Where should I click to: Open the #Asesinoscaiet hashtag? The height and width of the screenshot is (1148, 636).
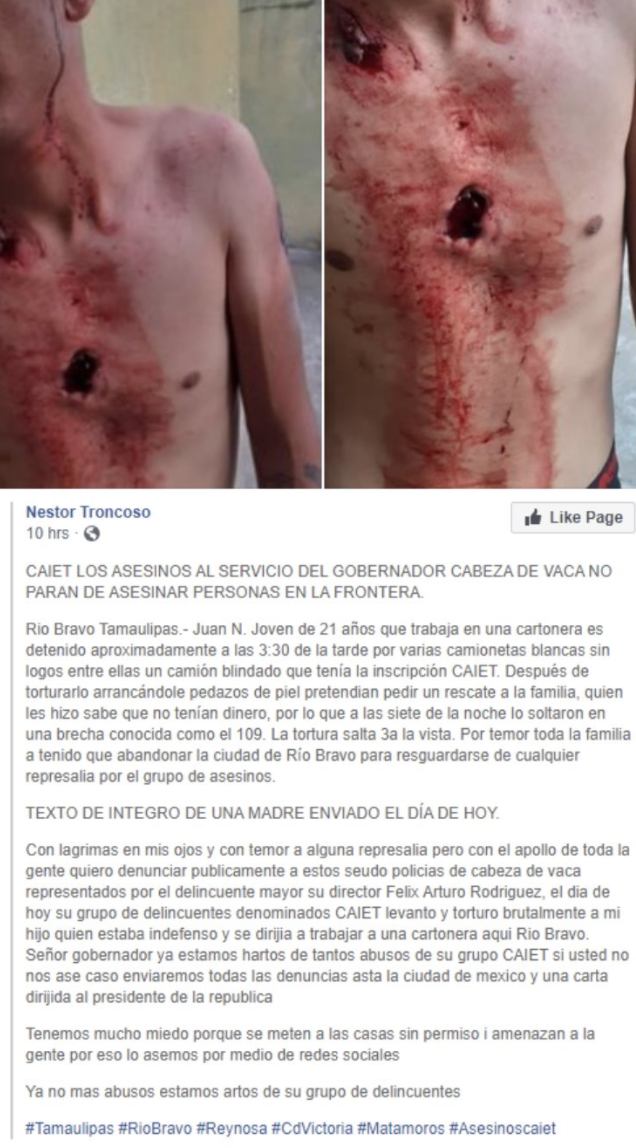click(x=502, y=1128)
